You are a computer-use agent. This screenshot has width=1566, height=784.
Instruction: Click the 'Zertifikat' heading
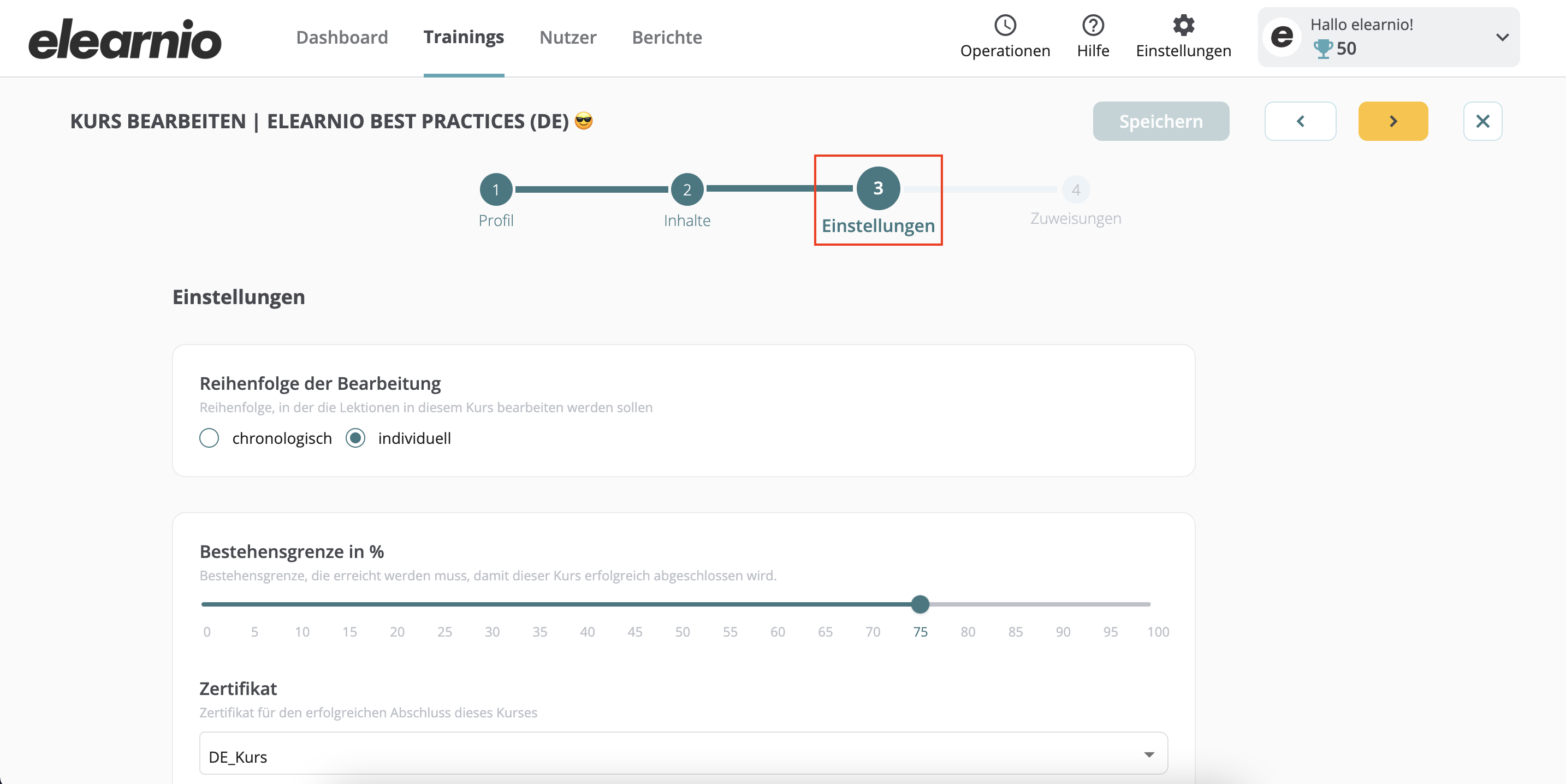coord(238,688)
